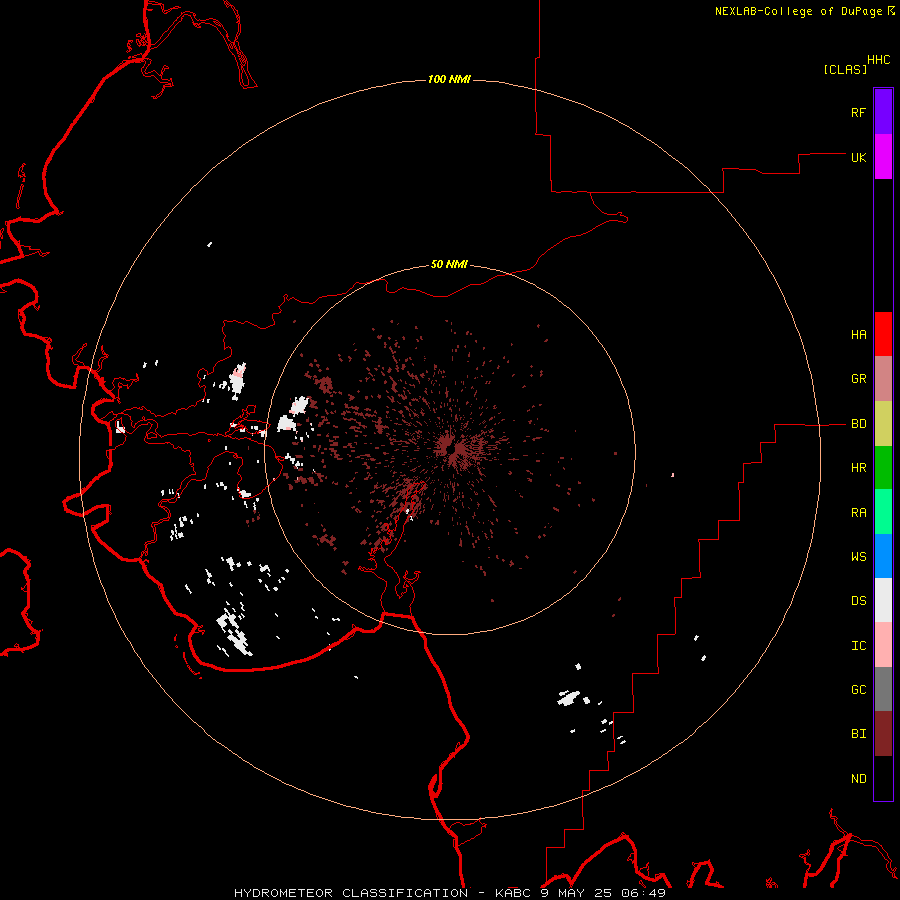
Task: Click the 'DS' legend label
Action: point(858,601)
